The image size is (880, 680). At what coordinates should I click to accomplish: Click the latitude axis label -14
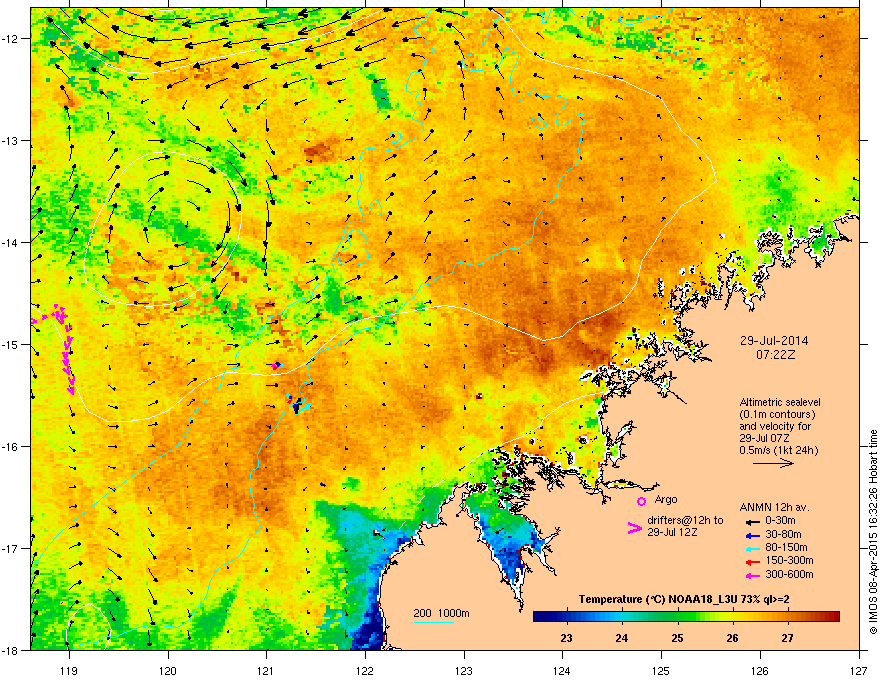pyautogui.click(x=11, y=242)
